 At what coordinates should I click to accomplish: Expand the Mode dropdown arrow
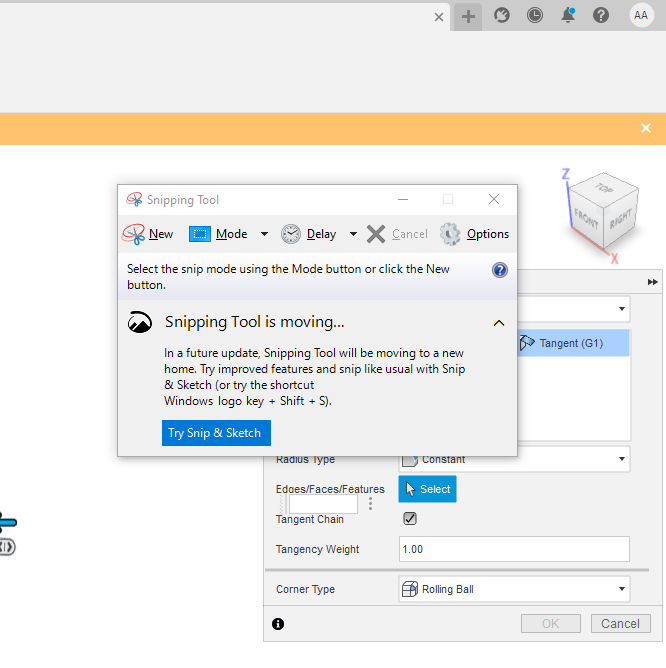tap(264, 234)
